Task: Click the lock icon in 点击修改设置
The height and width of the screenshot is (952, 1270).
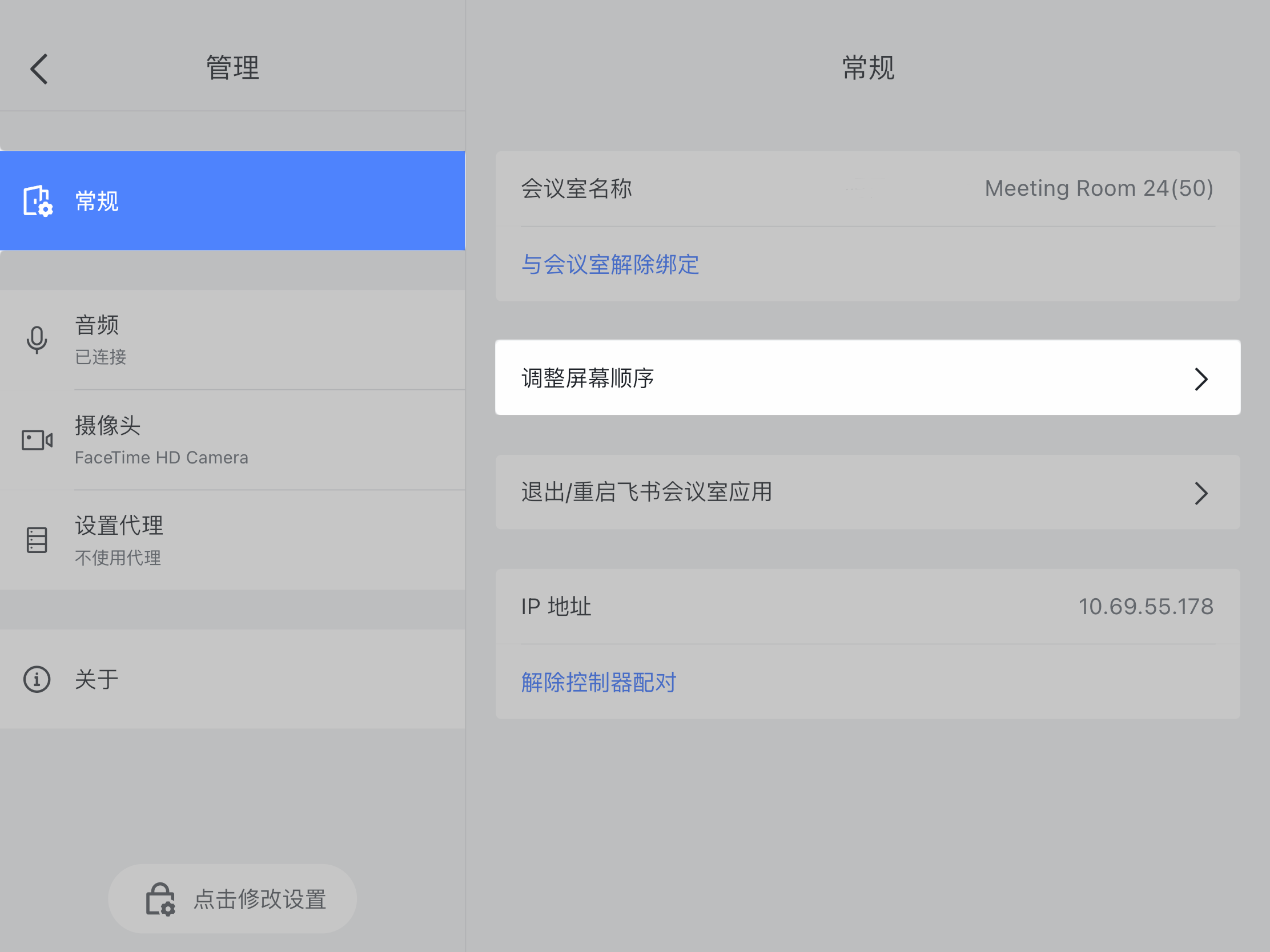Action: (160, 899)
